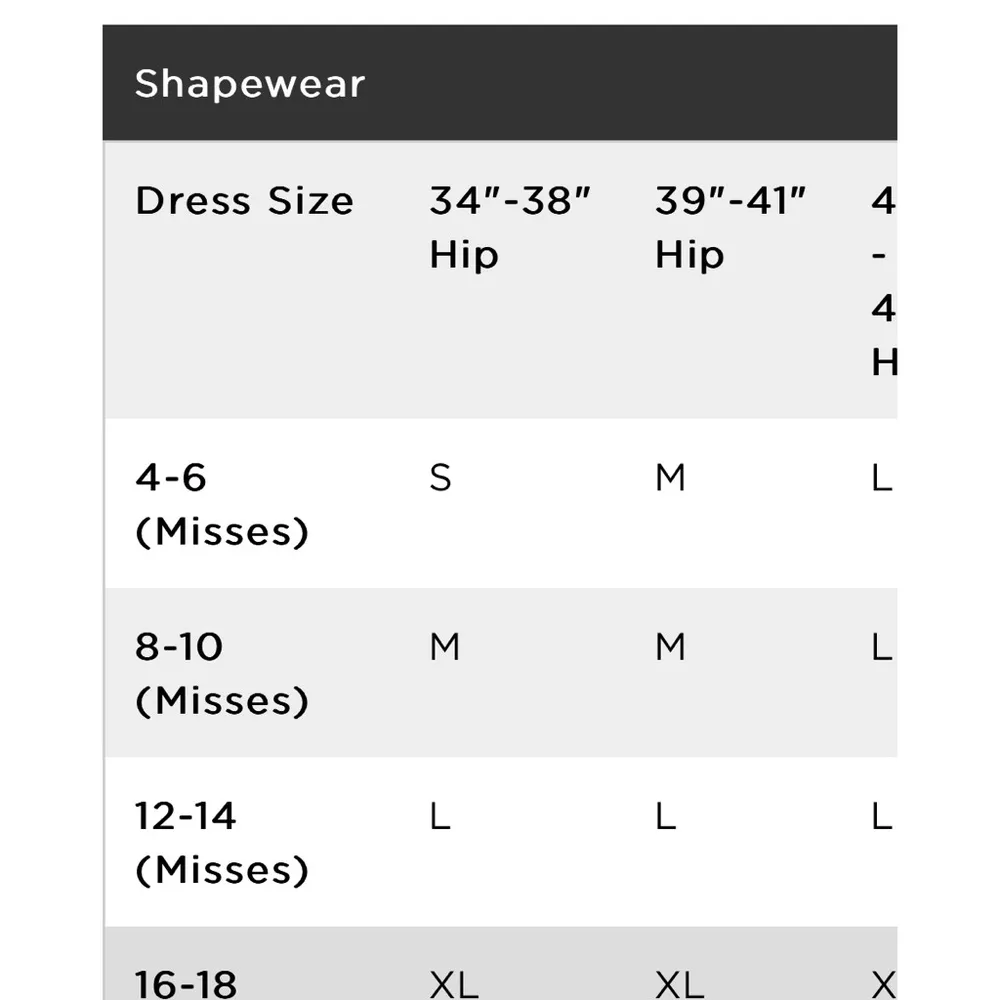Click L in third column for 8-10 Misses
This screenshot has height=1000, width=1000.
click(x=881, y=648)
